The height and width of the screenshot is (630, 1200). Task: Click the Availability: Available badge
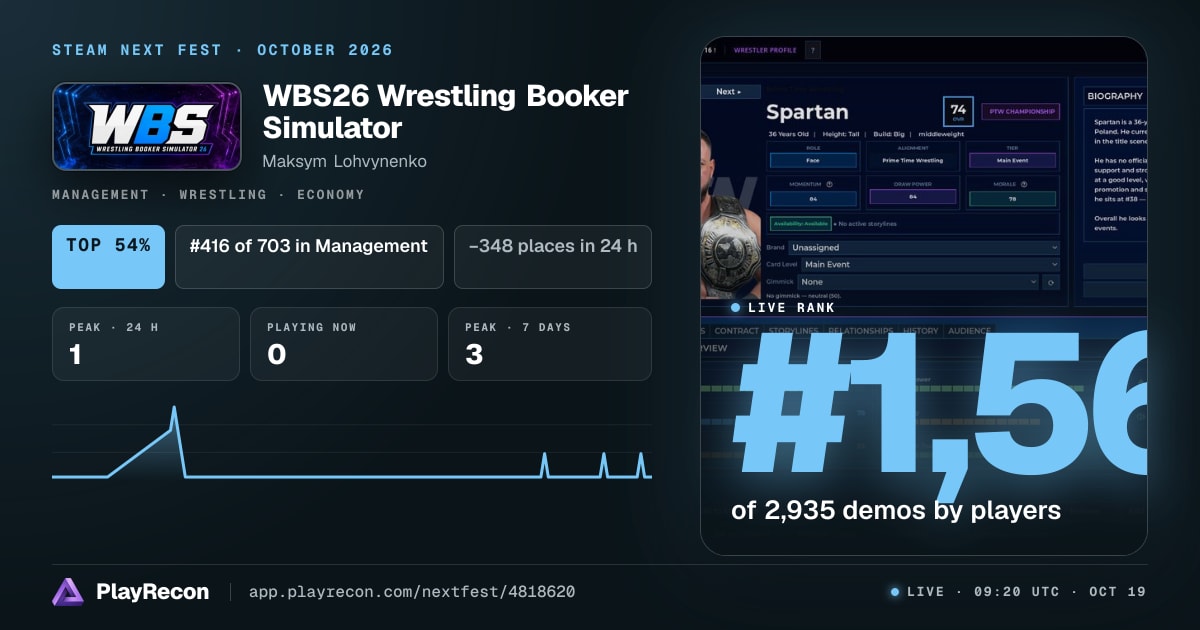(x=800, y=224)
